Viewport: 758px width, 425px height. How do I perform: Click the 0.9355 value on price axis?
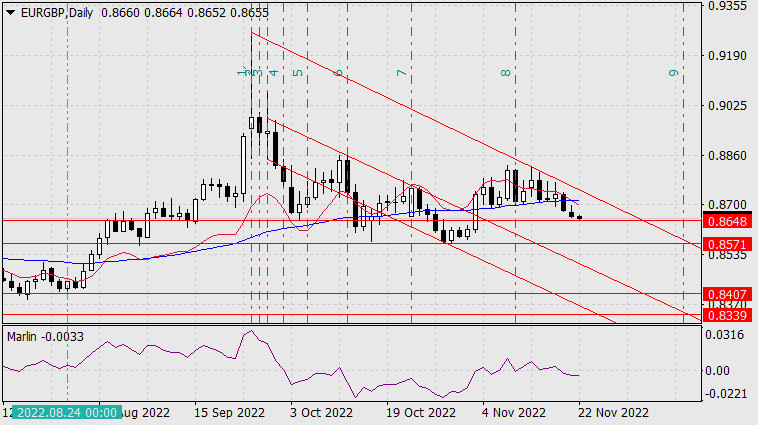pyautogui.click(x=728, y=6)
